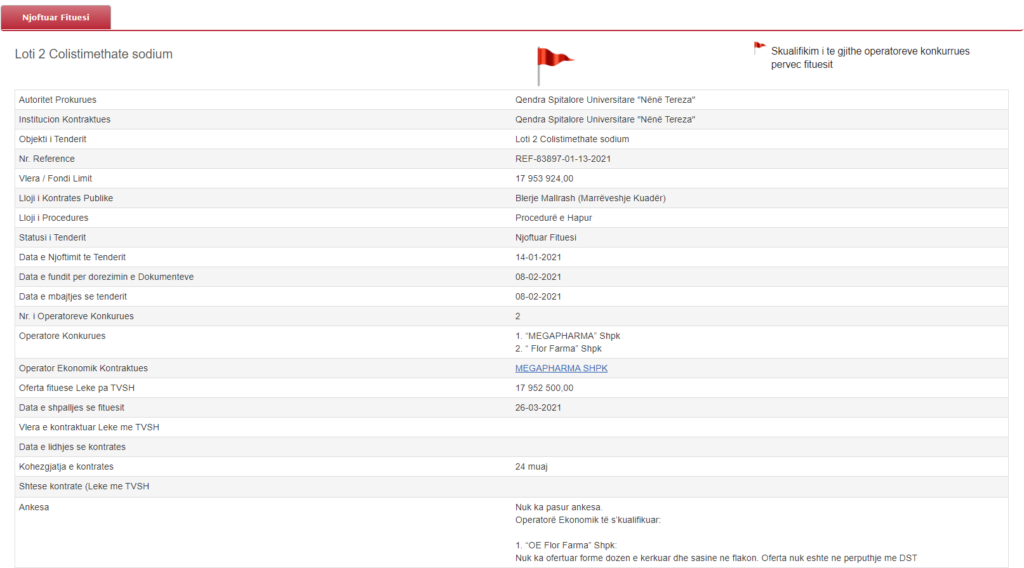Click the Loti 2 Colistimethate sodium page heading

[x=94, y=54]
